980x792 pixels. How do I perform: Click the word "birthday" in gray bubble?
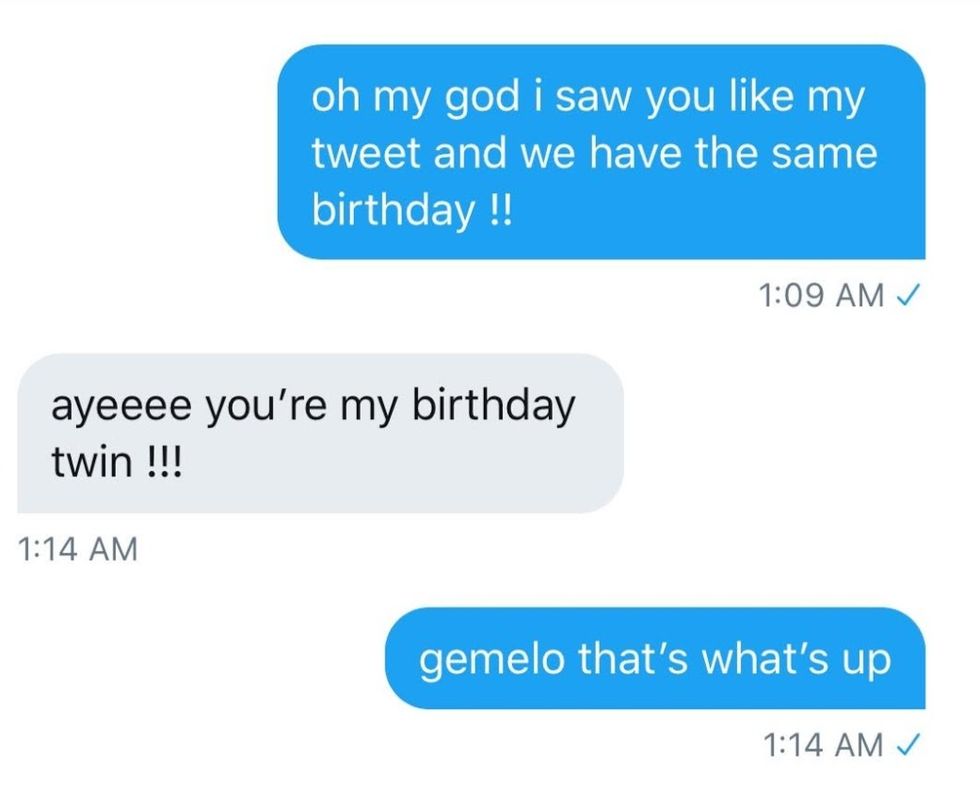click(x=493, y=410)
